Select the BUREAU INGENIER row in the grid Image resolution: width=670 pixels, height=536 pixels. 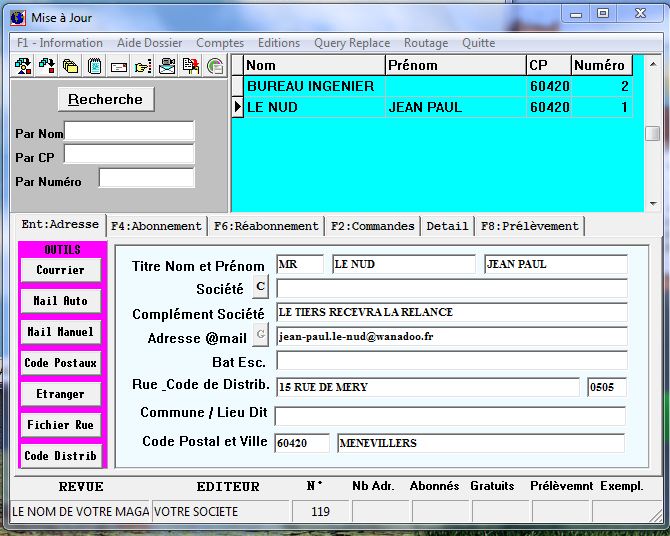click(x=310, y=87)
